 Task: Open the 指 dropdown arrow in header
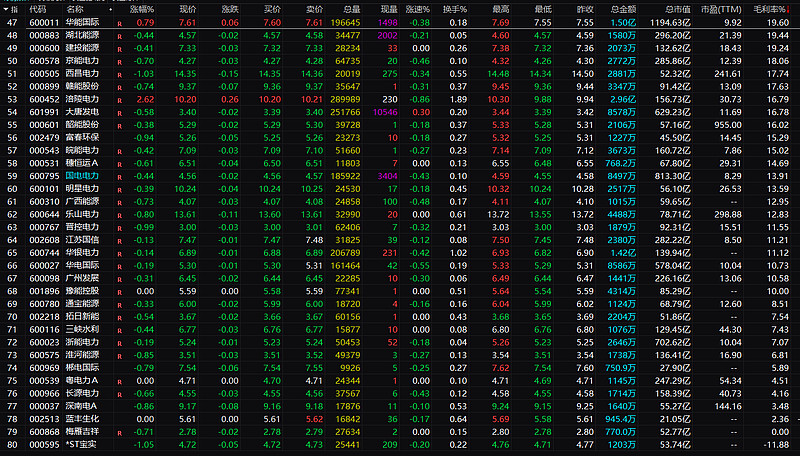(5, 9)
